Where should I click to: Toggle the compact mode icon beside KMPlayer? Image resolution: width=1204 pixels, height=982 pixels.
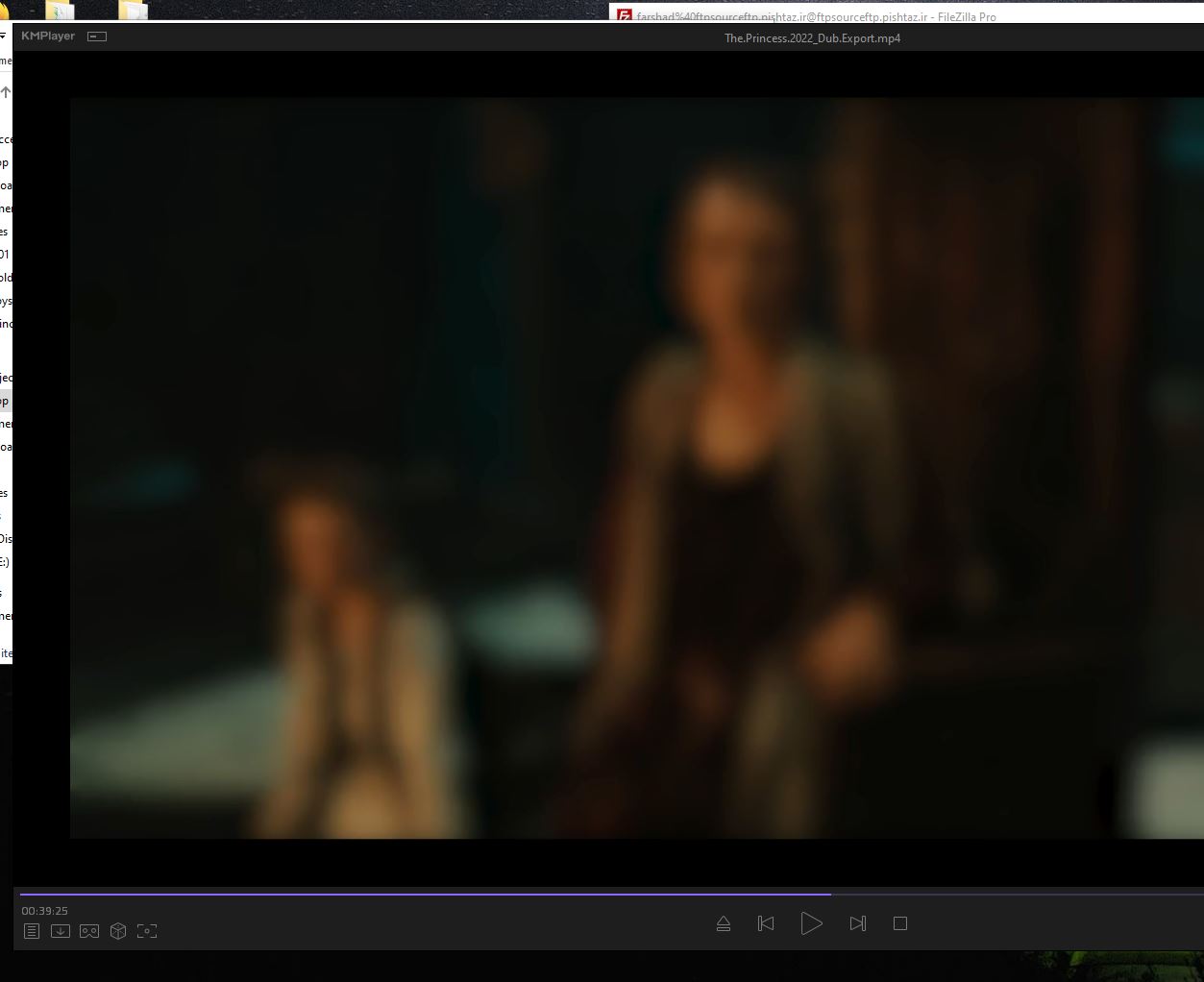click(97, 37)
